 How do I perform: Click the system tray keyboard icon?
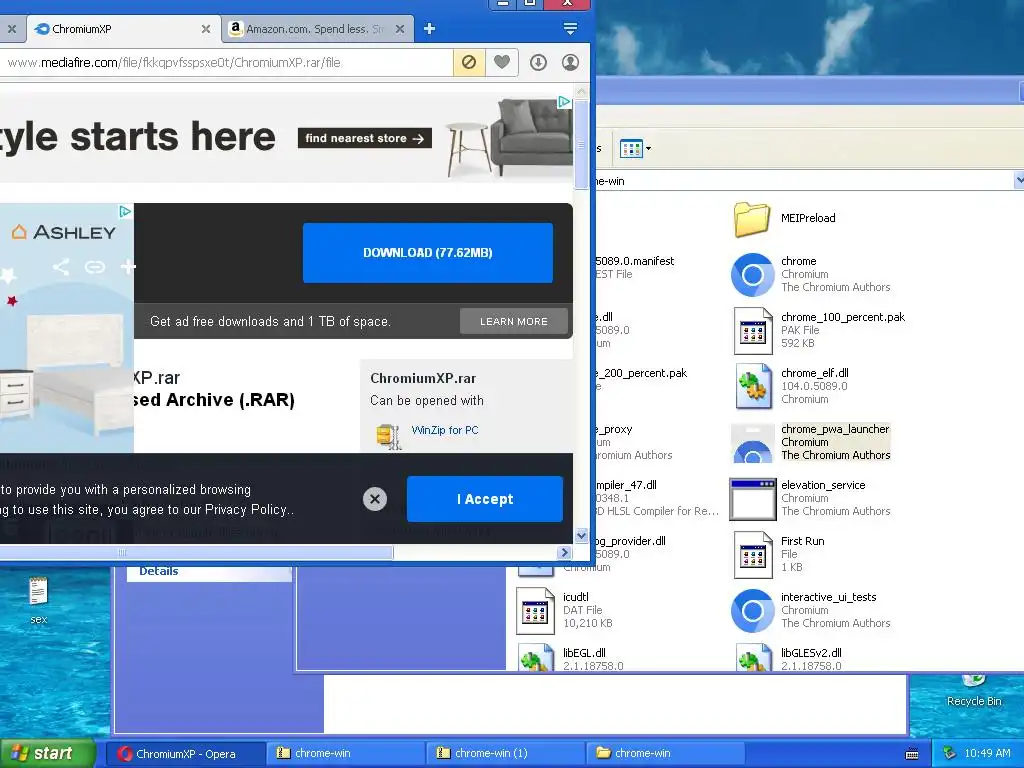pos(912,754)
